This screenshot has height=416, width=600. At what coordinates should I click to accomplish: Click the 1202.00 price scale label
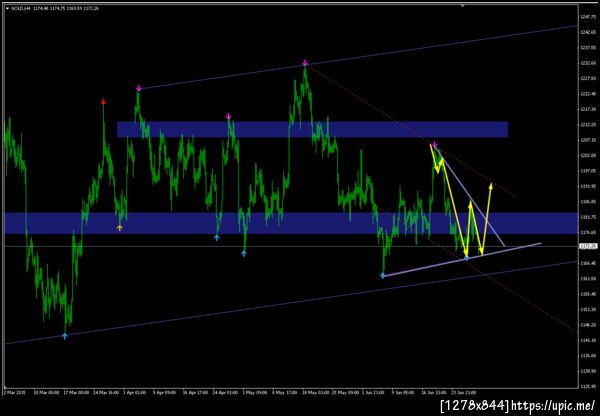click(588, 155)
